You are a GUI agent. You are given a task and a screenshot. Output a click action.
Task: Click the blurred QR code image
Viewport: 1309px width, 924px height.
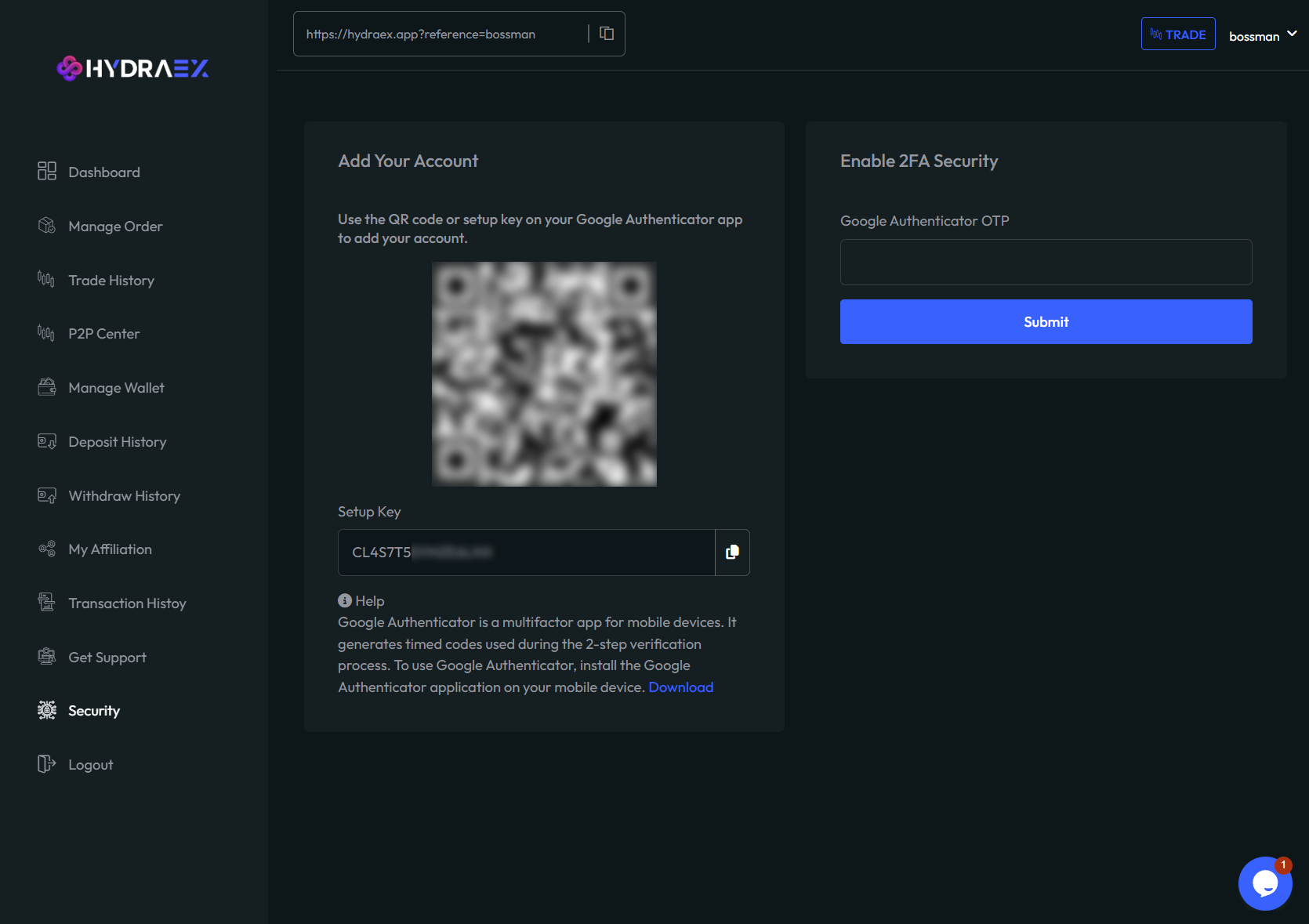click(x=544, y=374)
